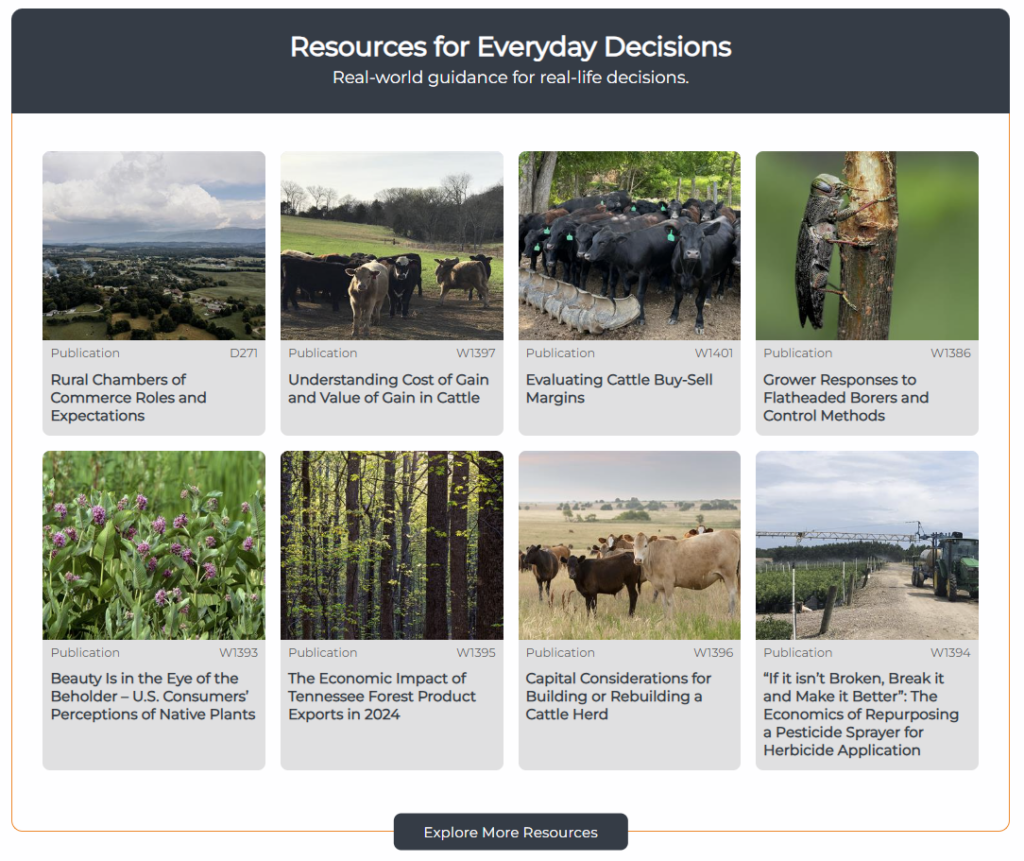
Task: Open the calves in pasture thumbnail for W1397
Action: 392,246
